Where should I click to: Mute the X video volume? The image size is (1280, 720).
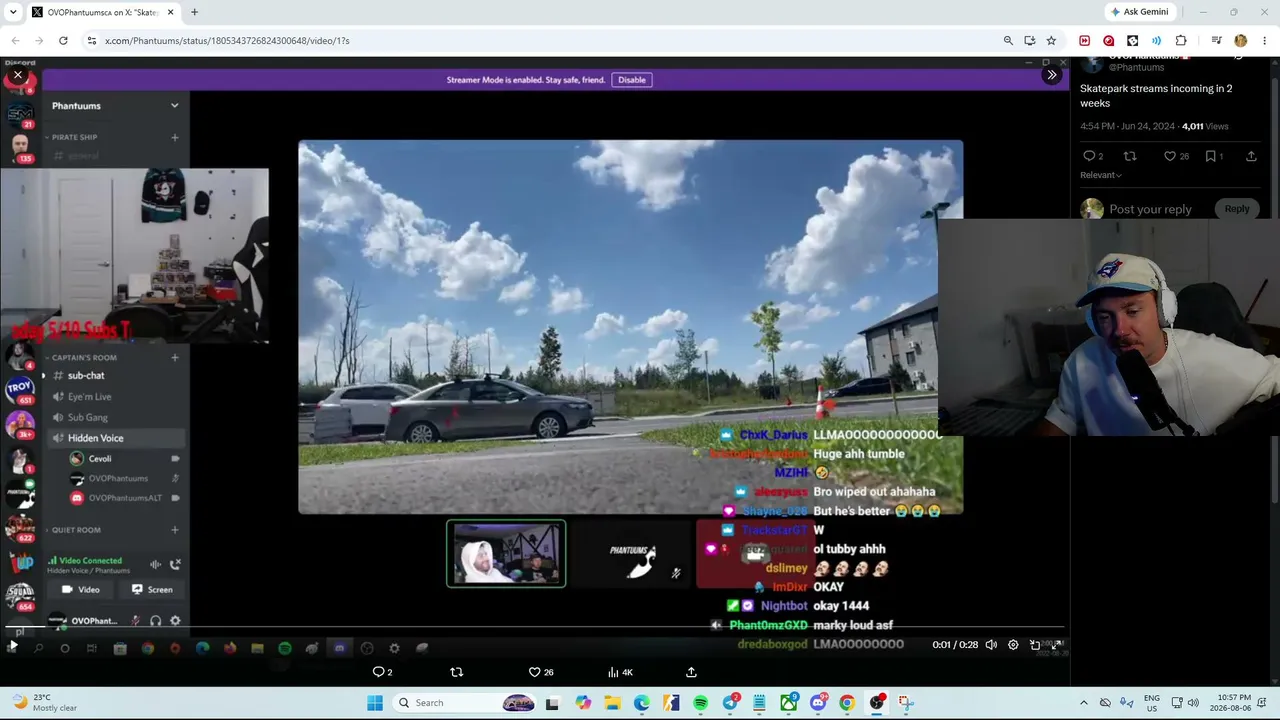pos(991,645)
